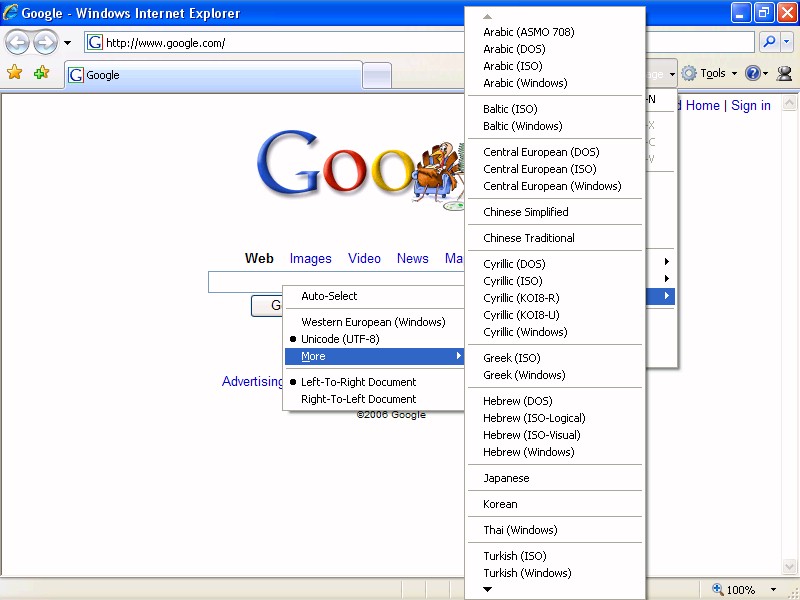Open the Video link on Google
This screenshot has width=800, height=600.
point(364,259)
